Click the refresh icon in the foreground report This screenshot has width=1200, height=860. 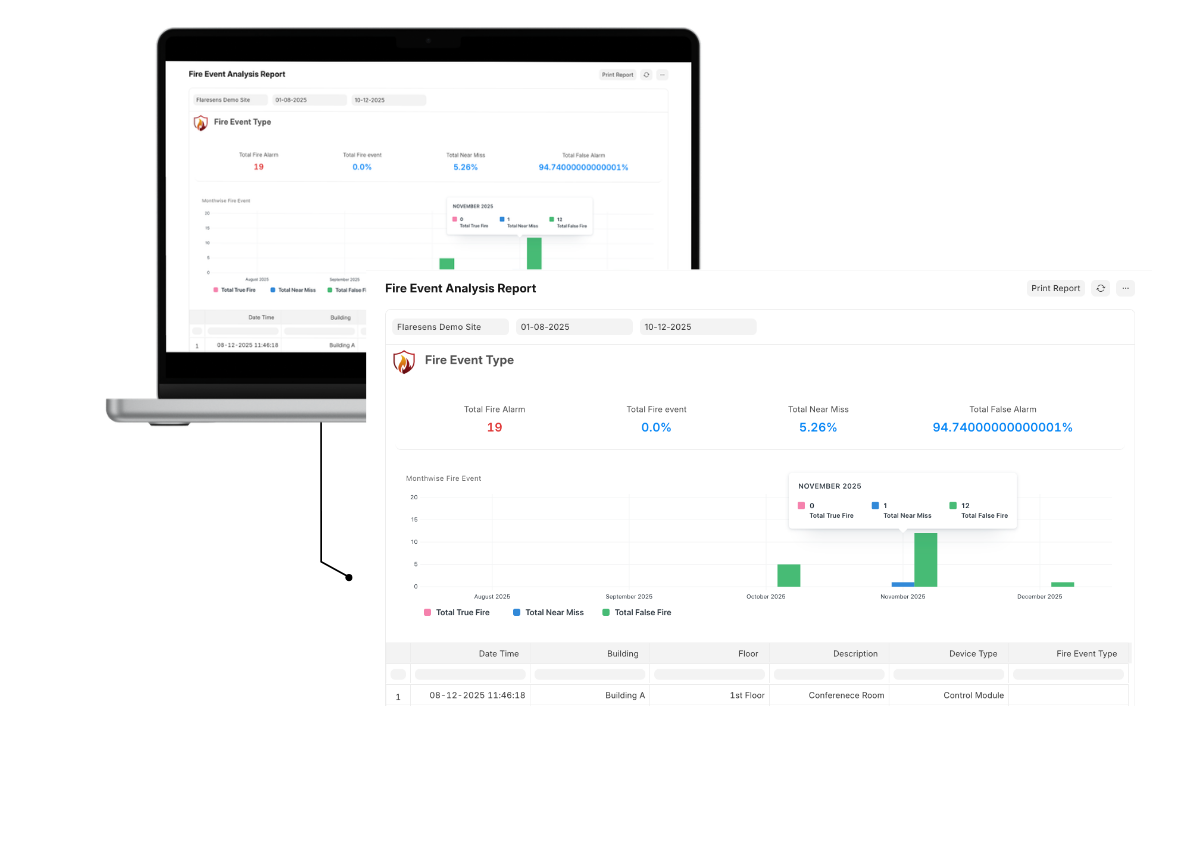click(x=1100, y=288)
